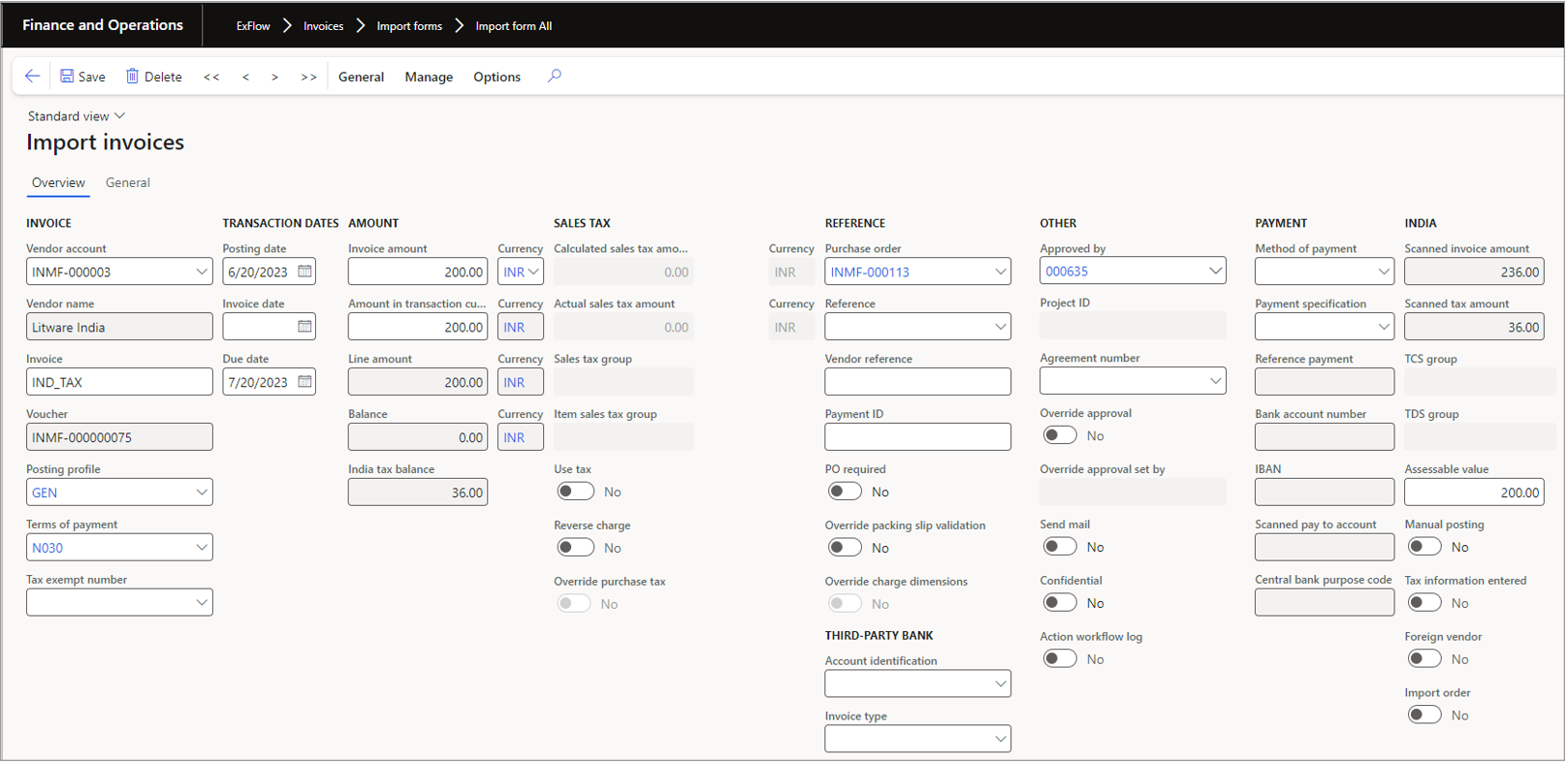The width and height of the screenshot is (1568, 764).
Task: Click the Invoice field containing IND_TAX
Action: pyautogui.click(x=119, y=382)
